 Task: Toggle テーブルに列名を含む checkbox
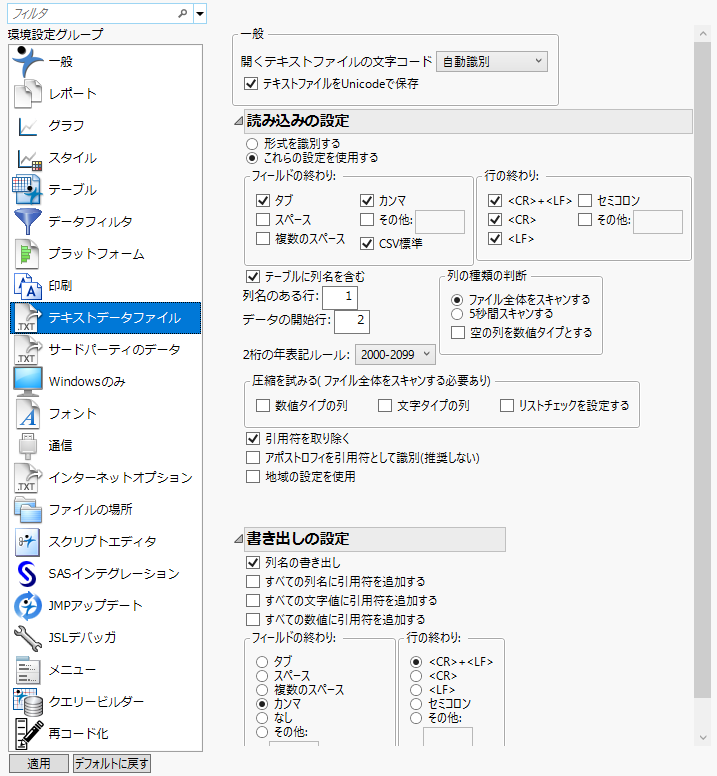(x=253, y=277)
